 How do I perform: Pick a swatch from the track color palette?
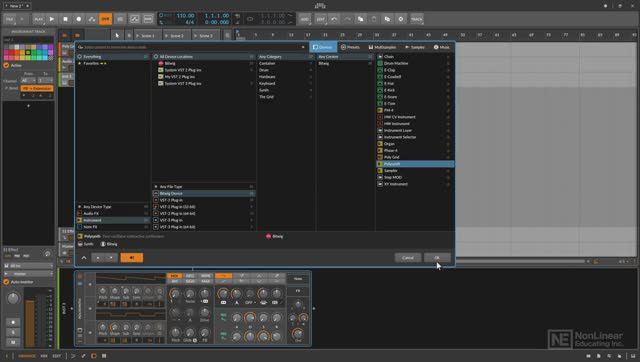(x=28, y=52)
